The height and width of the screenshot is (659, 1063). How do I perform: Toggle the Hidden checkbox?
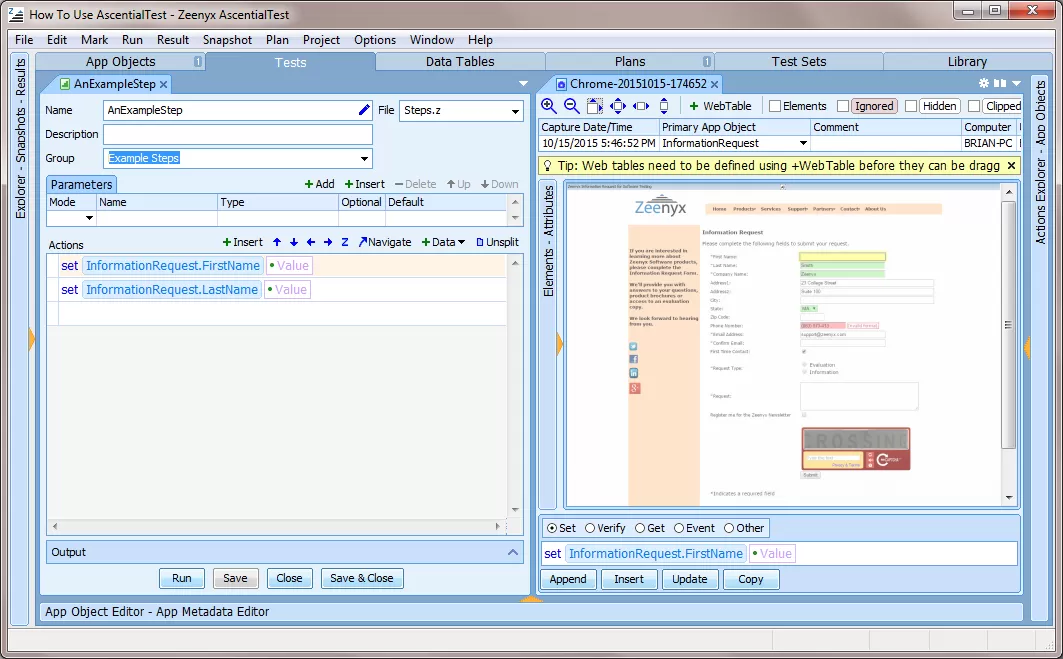(911, 106)
